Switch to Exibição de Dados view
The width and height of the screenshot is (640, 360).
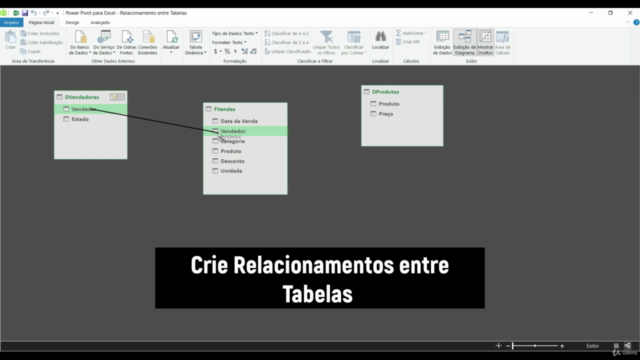coord(442,42)
